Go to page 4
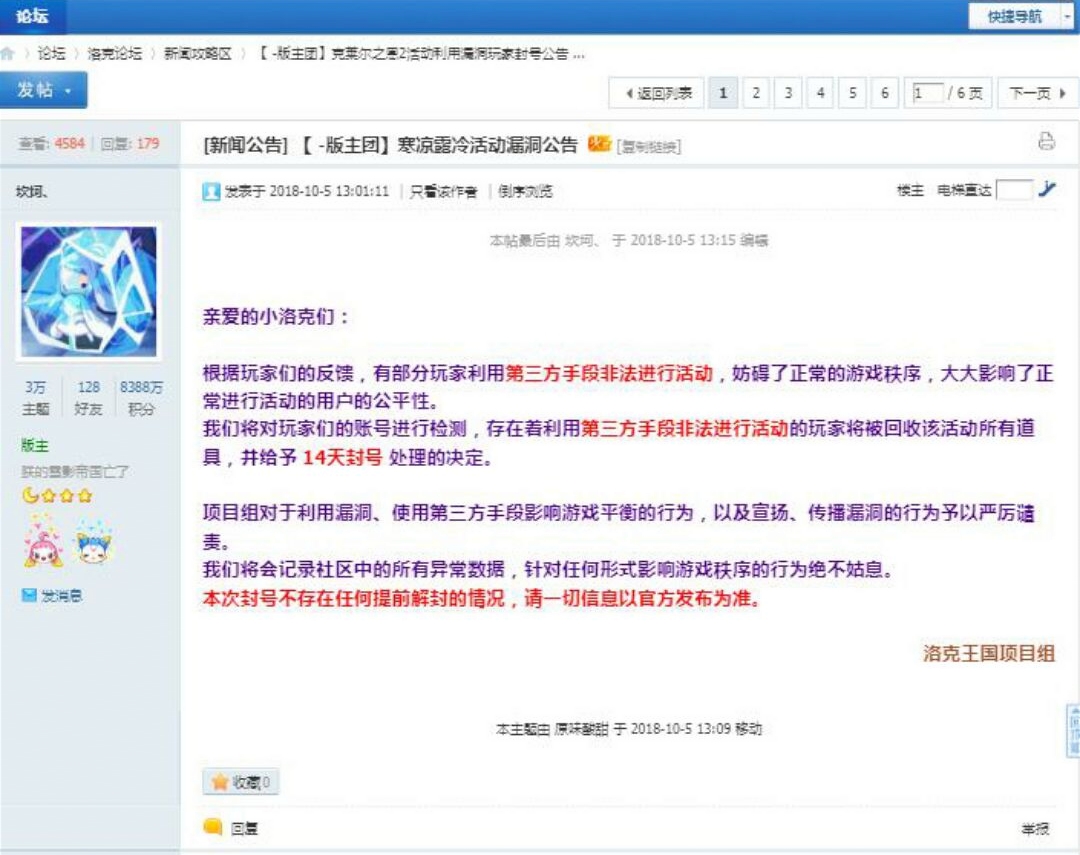Image resolution: width=1080 pixels, height=855 pixels. (x=820, y=93)
